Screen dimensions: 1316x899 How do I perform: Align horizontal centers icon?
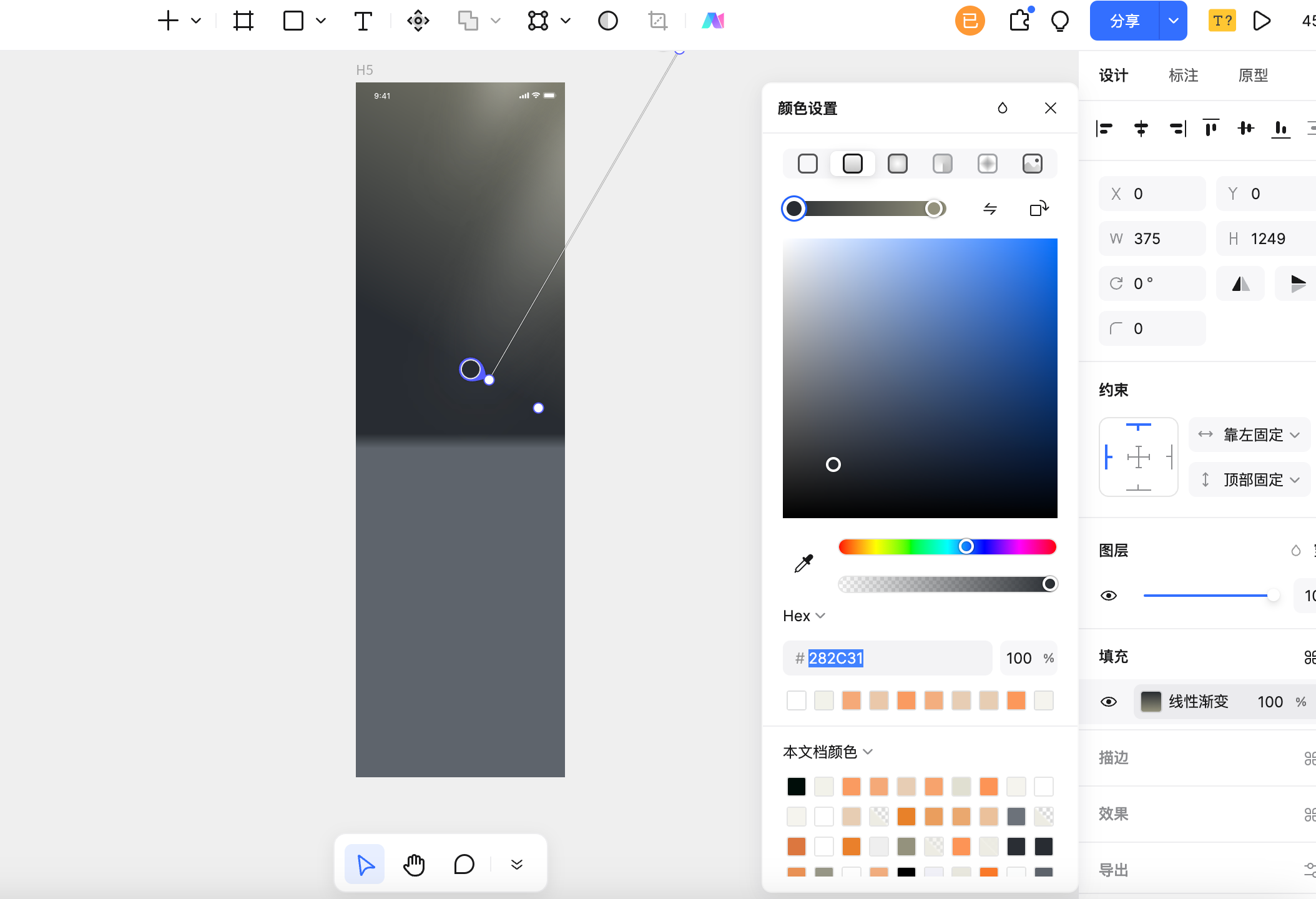pyautogui.click(x=1141, y=129)
